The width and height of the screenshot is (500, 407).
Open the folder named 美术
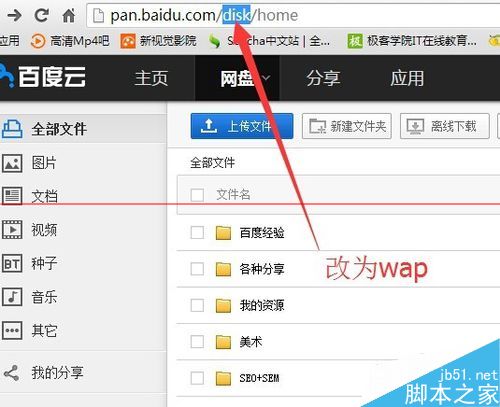pos(251,342)
